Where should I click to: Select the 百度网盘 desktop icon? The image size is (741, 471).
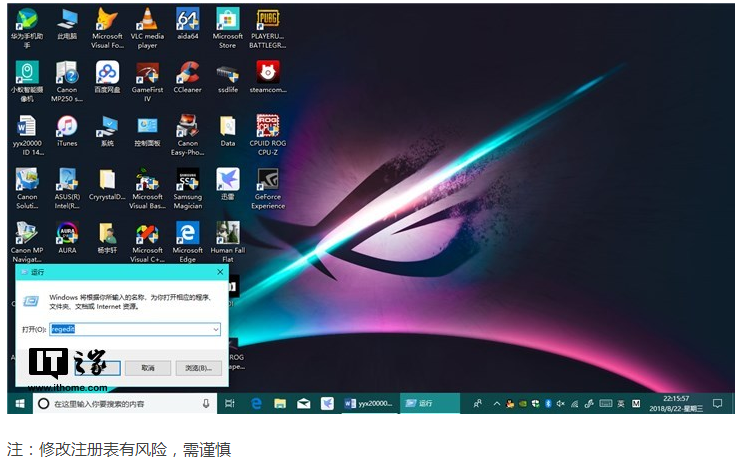(107, 77)
